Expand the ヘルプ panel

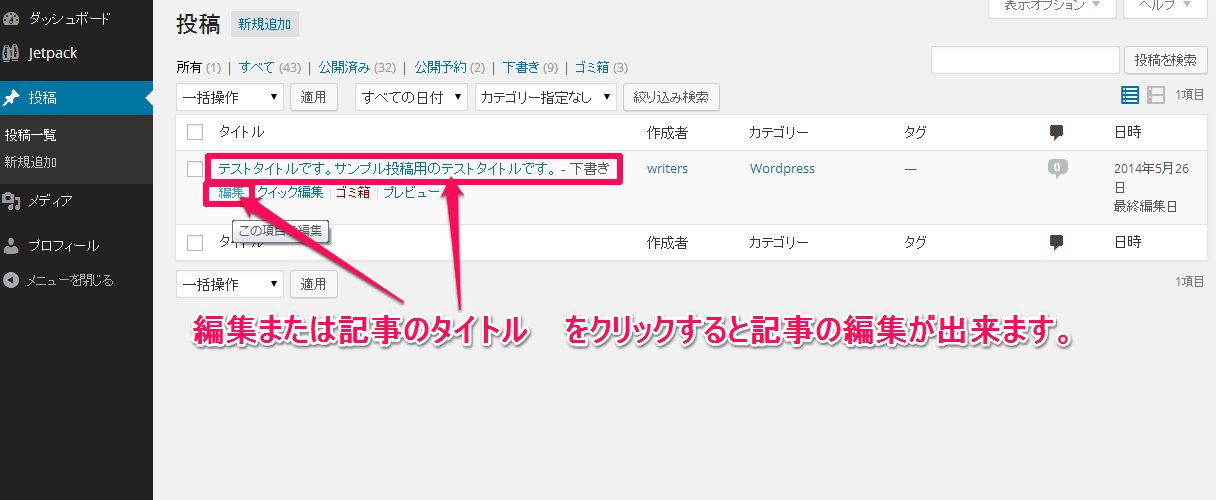1163,8
